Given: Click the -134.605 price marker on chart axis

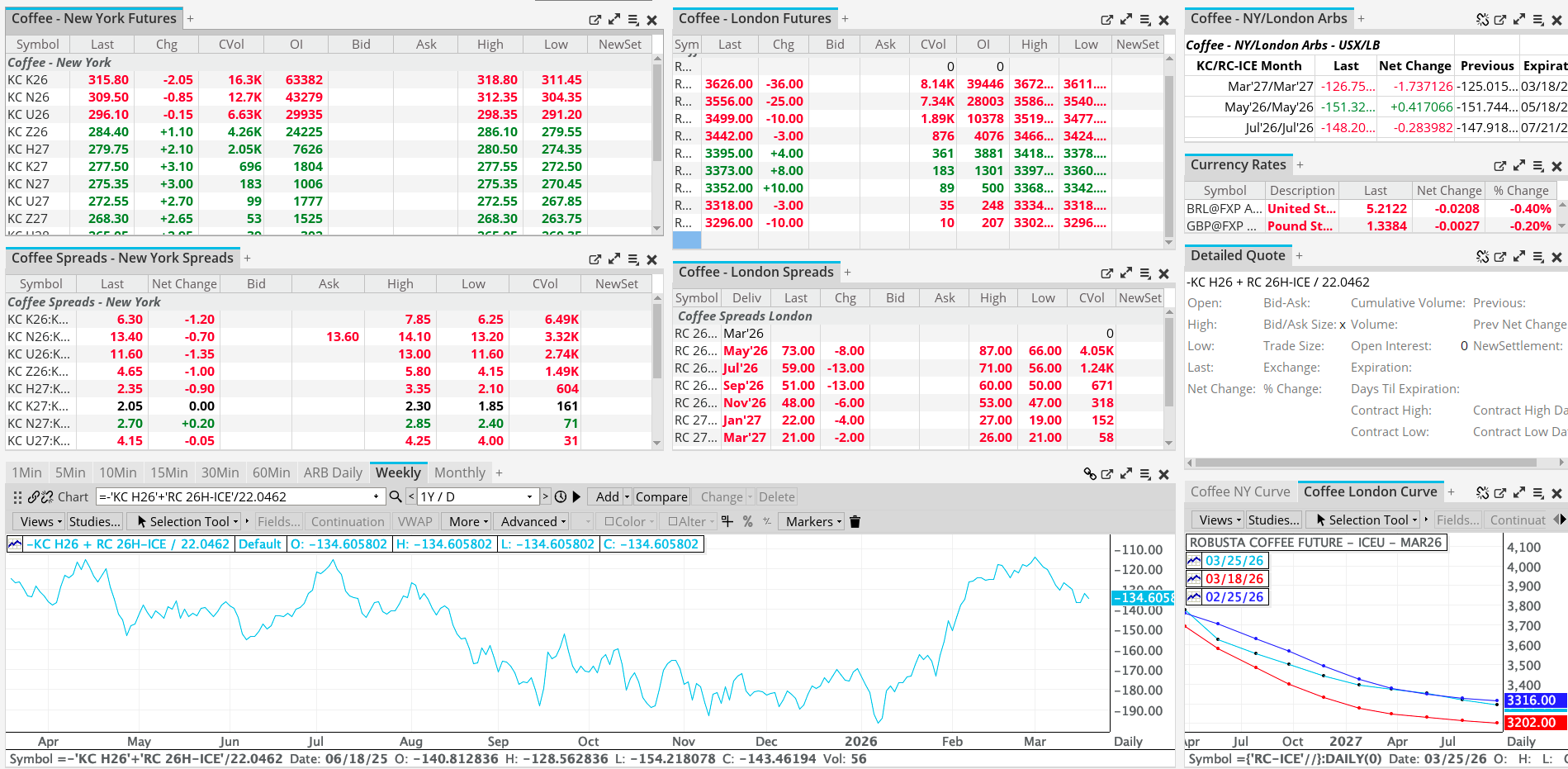Looking at the screenshot, I should [x=1144, y=598].
